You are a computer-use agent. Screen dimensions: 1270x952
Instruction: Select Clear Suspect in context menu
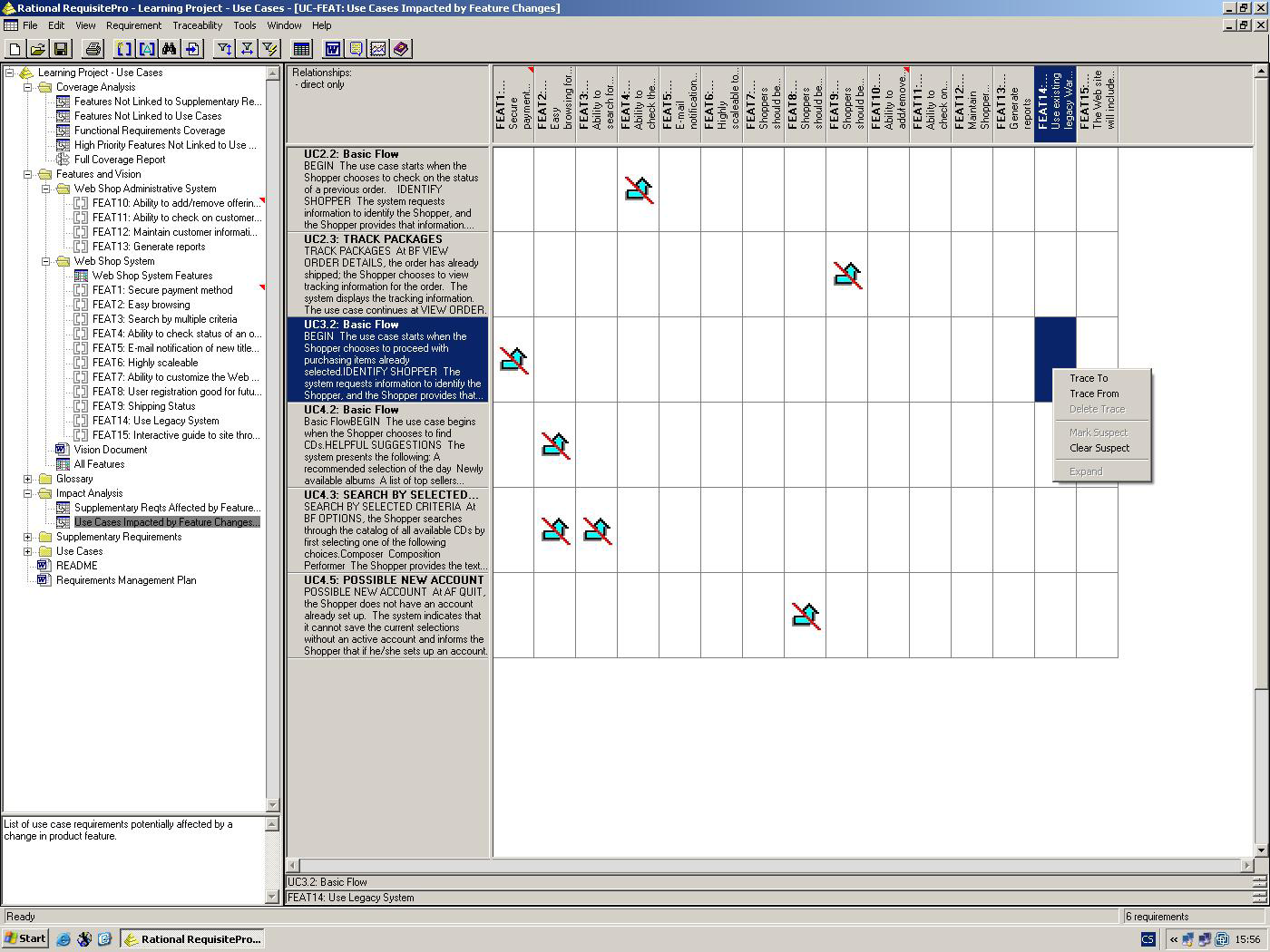pos(1101,448)
